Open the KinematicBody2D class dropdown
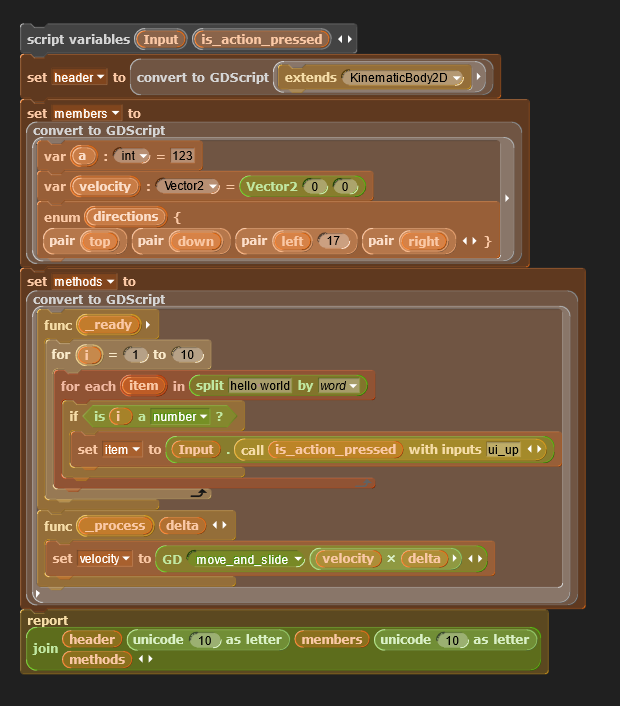 point(457,78)
